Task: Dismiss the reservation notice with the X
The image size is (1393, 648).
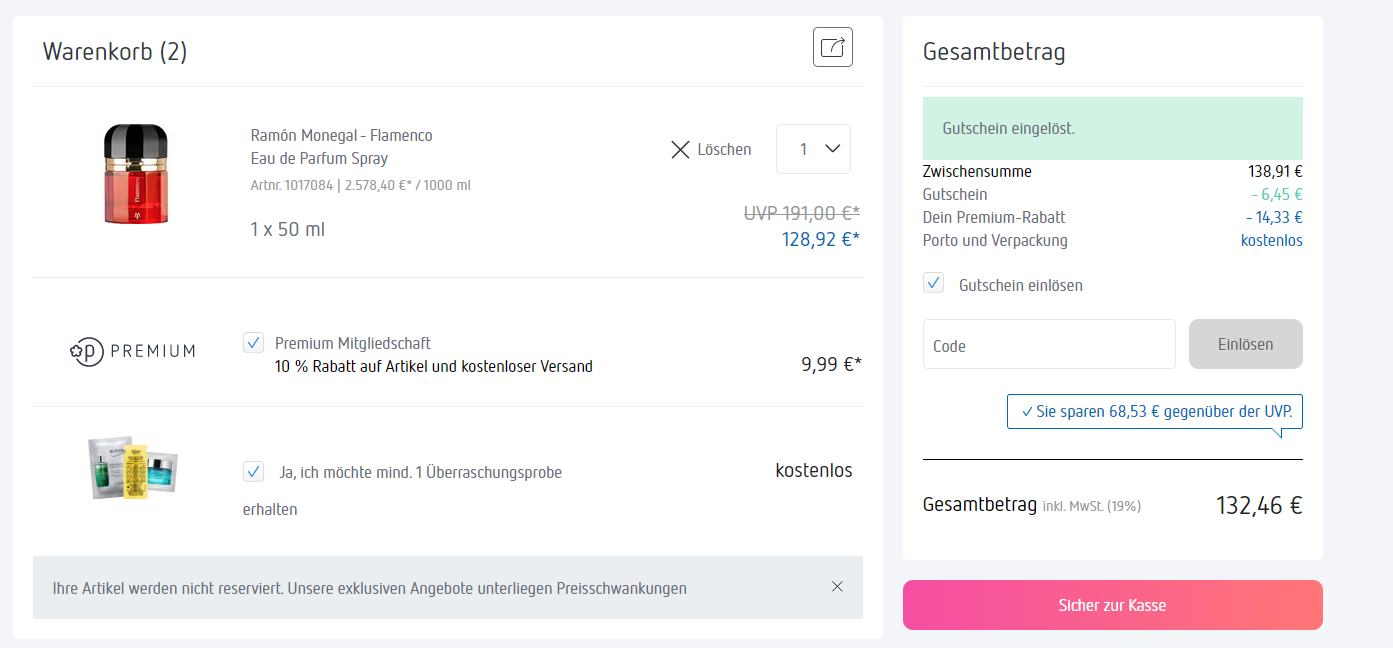Action: click(x=837, y=587)
